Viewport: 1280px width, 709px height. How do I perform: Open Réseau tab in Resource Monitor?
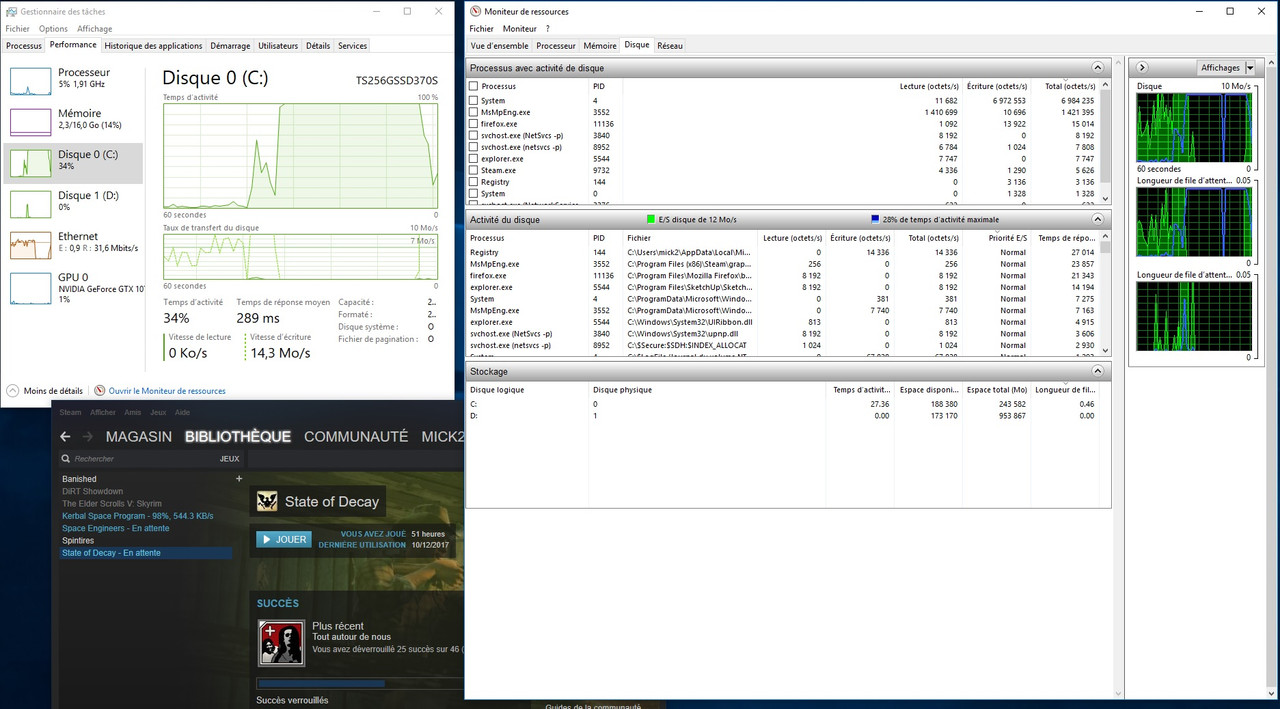[x=670, y=46]
